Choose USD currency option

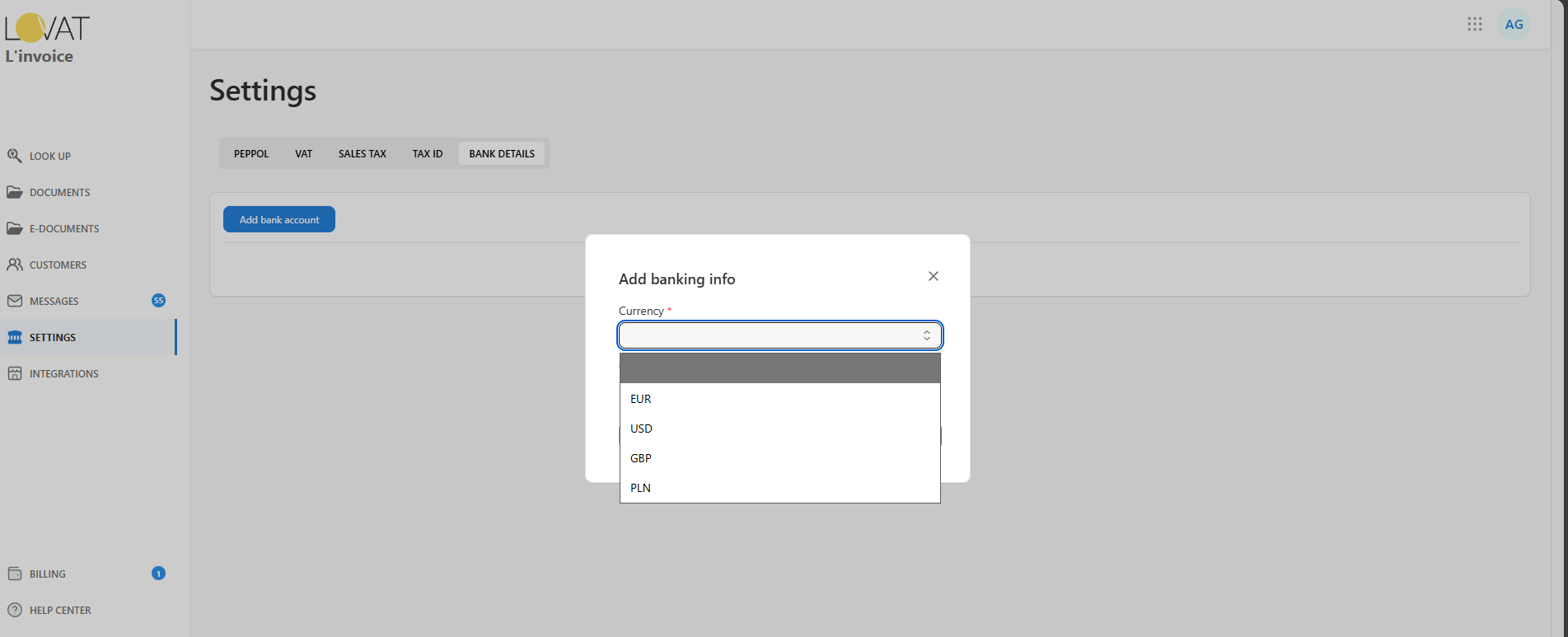641,429
